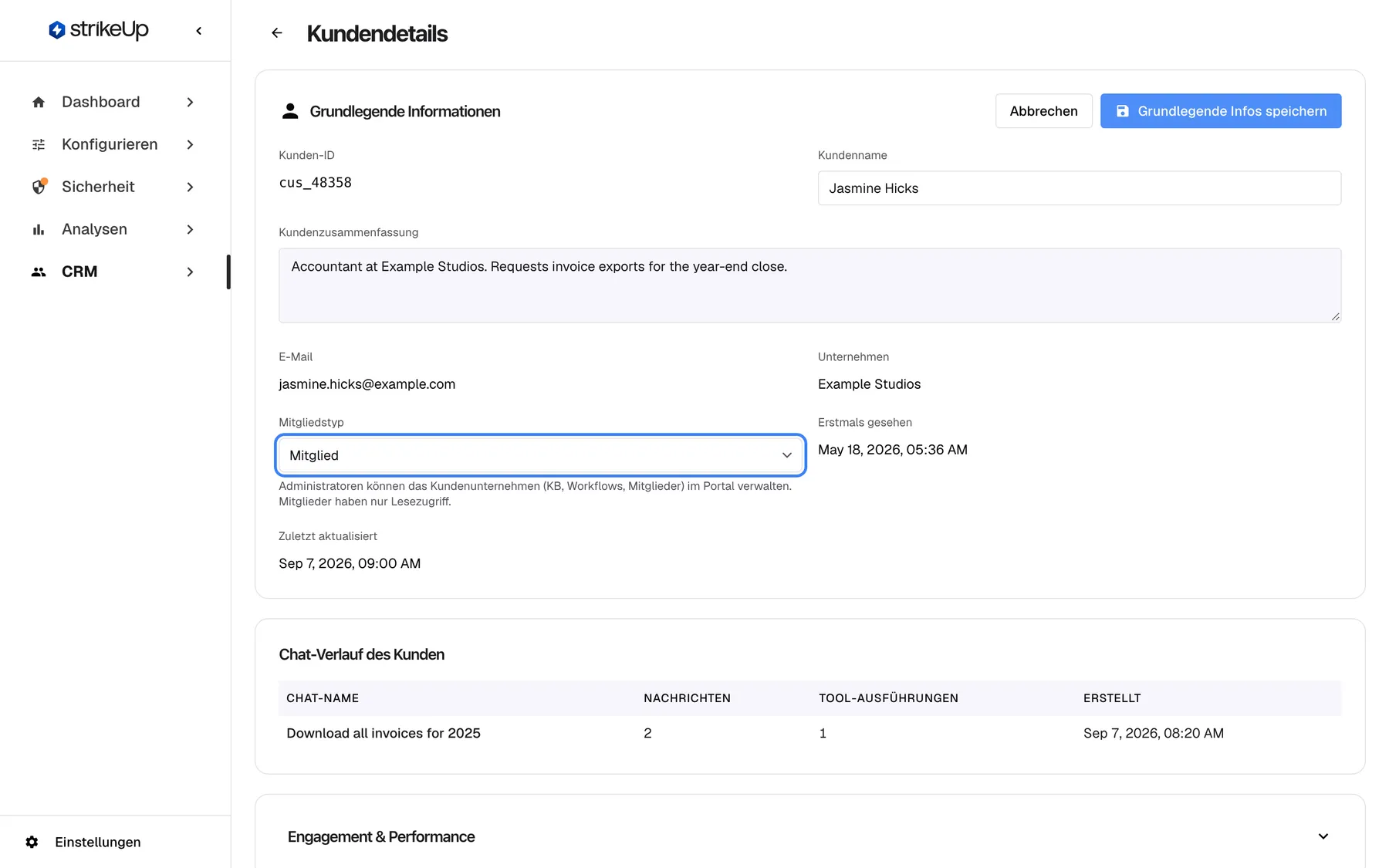Screen dimensions: 1389x868
Task: Click the CRM people icon
Action: point(39,272)
